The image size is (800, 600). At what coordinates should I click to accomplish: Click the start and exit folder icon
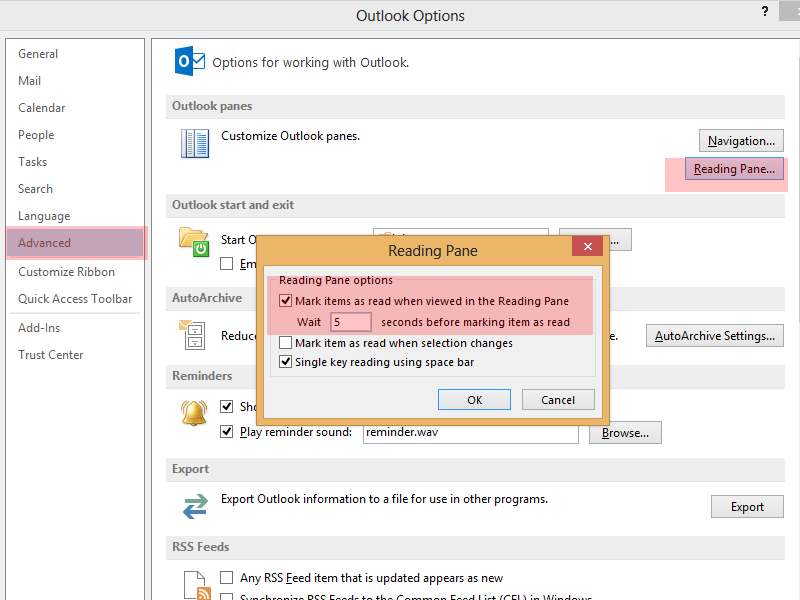pyautogui.click(x=193, y=242)
